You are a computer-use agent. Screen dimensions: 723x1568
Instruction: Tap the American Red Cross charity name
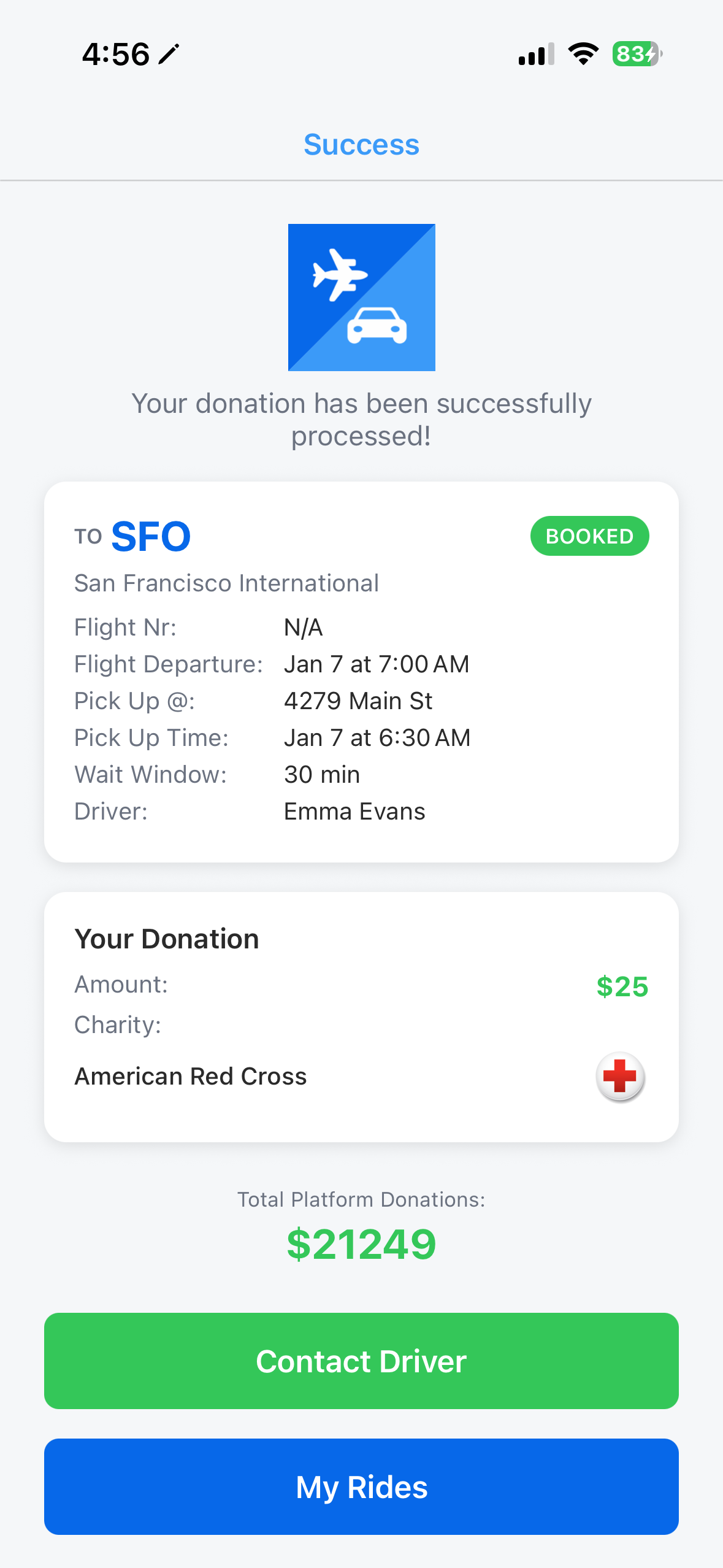(x=191, y=1077)
